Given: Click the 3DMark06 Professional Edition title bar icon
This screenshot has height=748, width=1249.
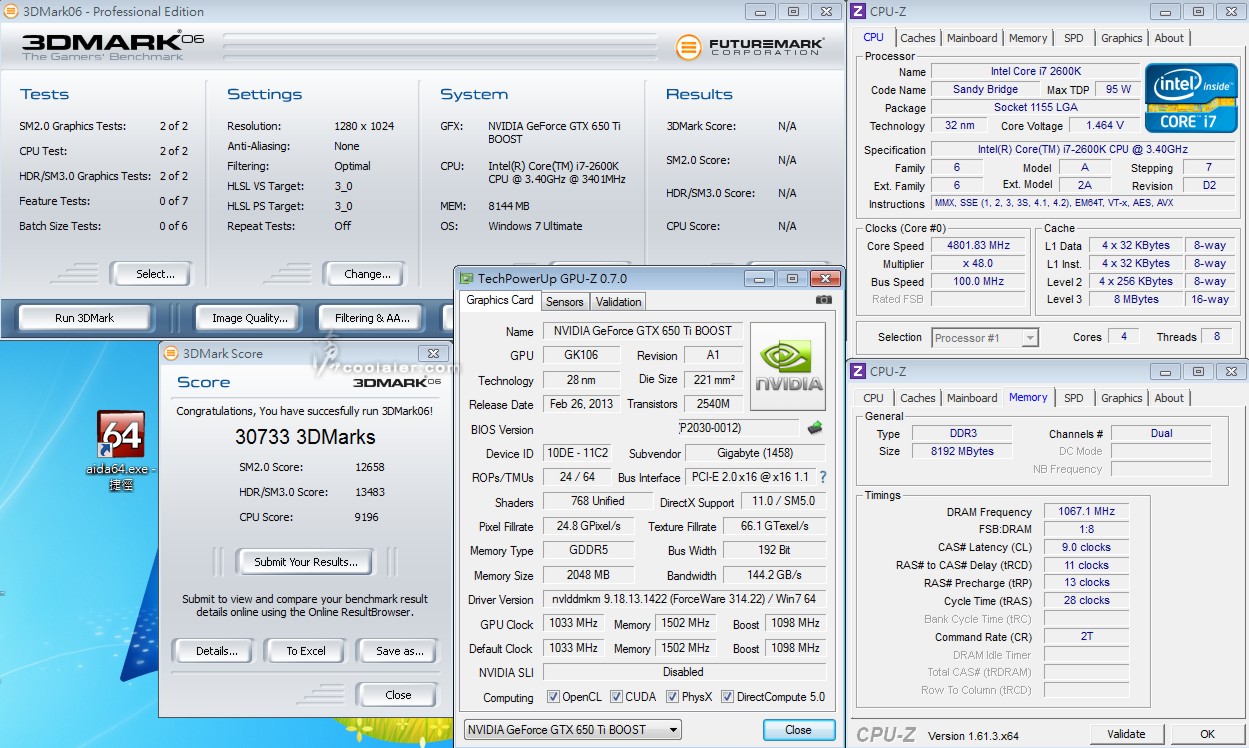Looking at the screenshot, I should click(x=10, y=12).
